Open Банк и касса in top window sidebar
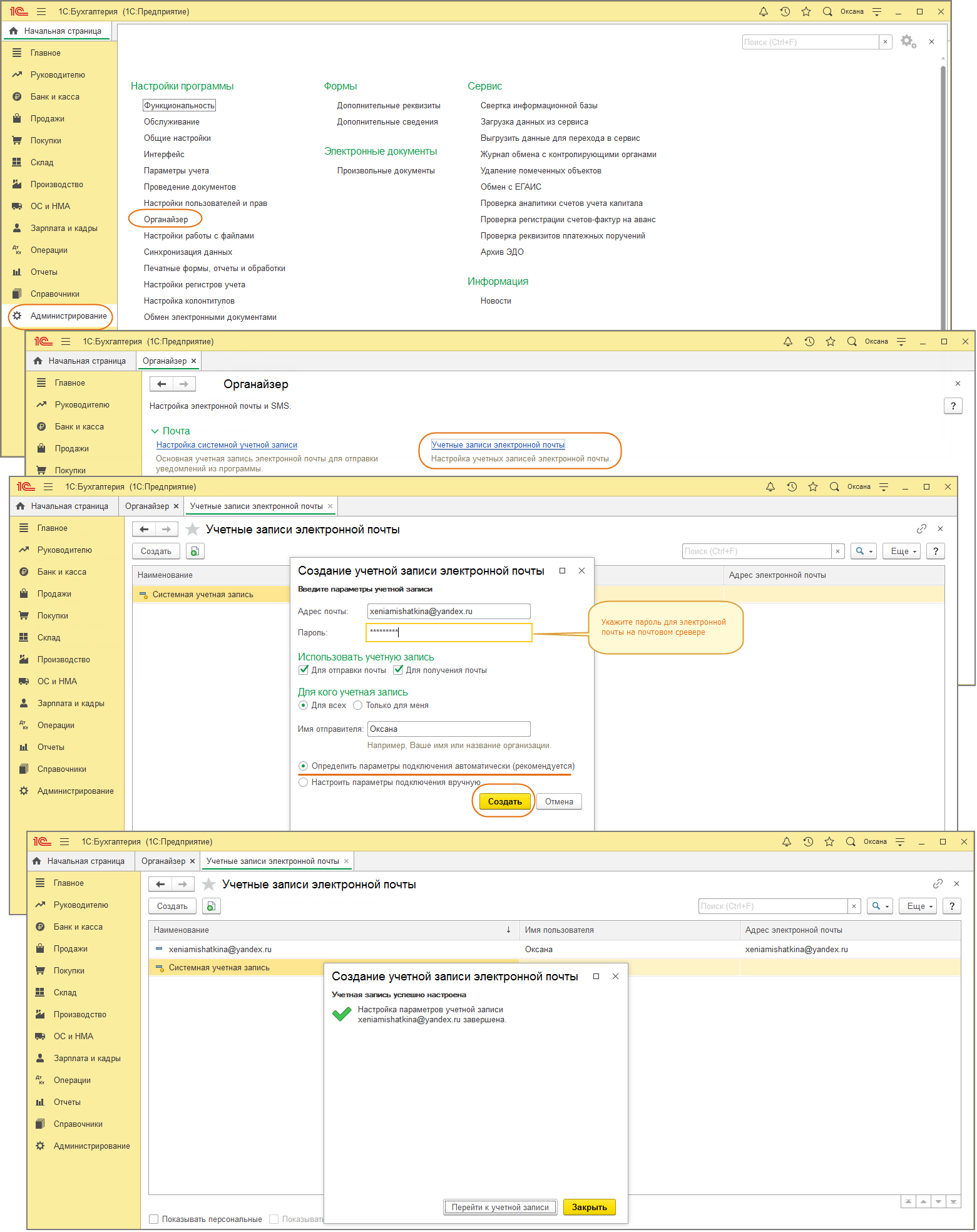 [55, 96]
